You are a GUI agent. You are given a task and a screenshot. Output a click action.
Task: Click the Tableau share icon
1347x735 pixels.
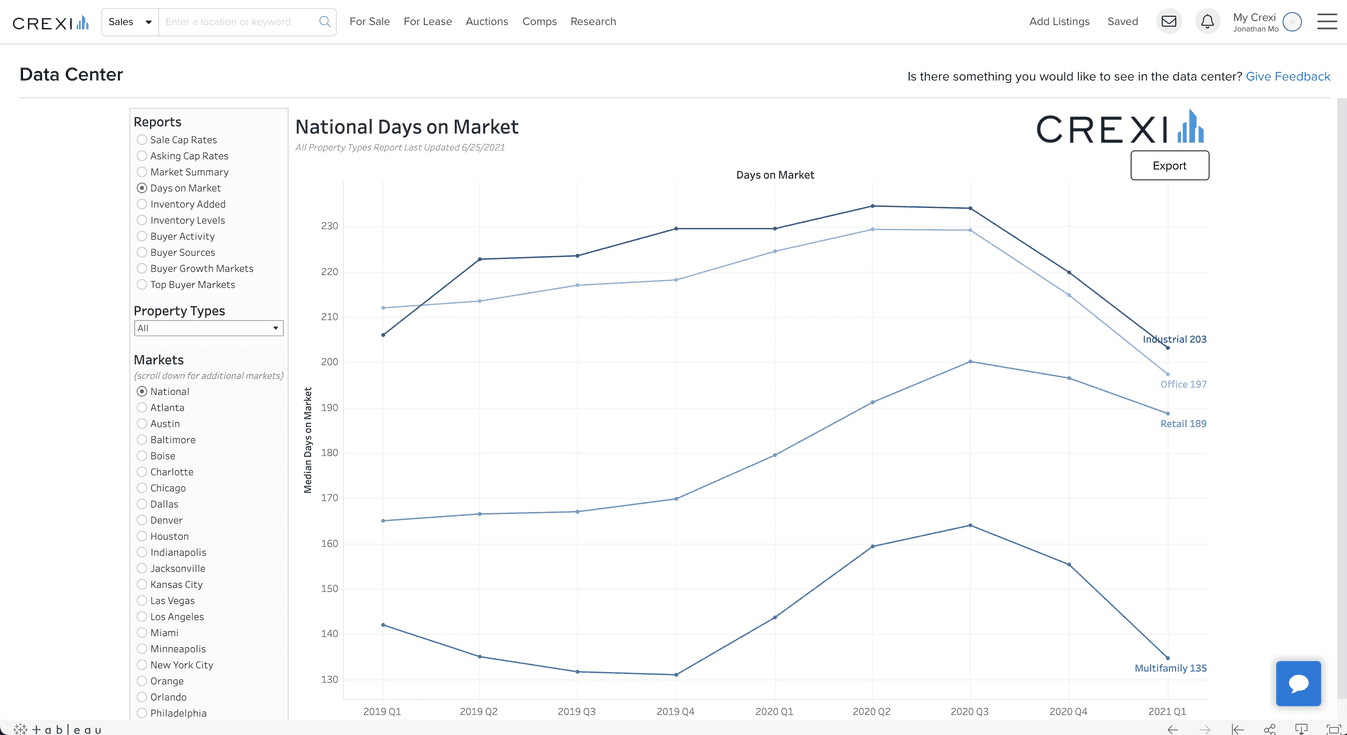[1268, 729]
